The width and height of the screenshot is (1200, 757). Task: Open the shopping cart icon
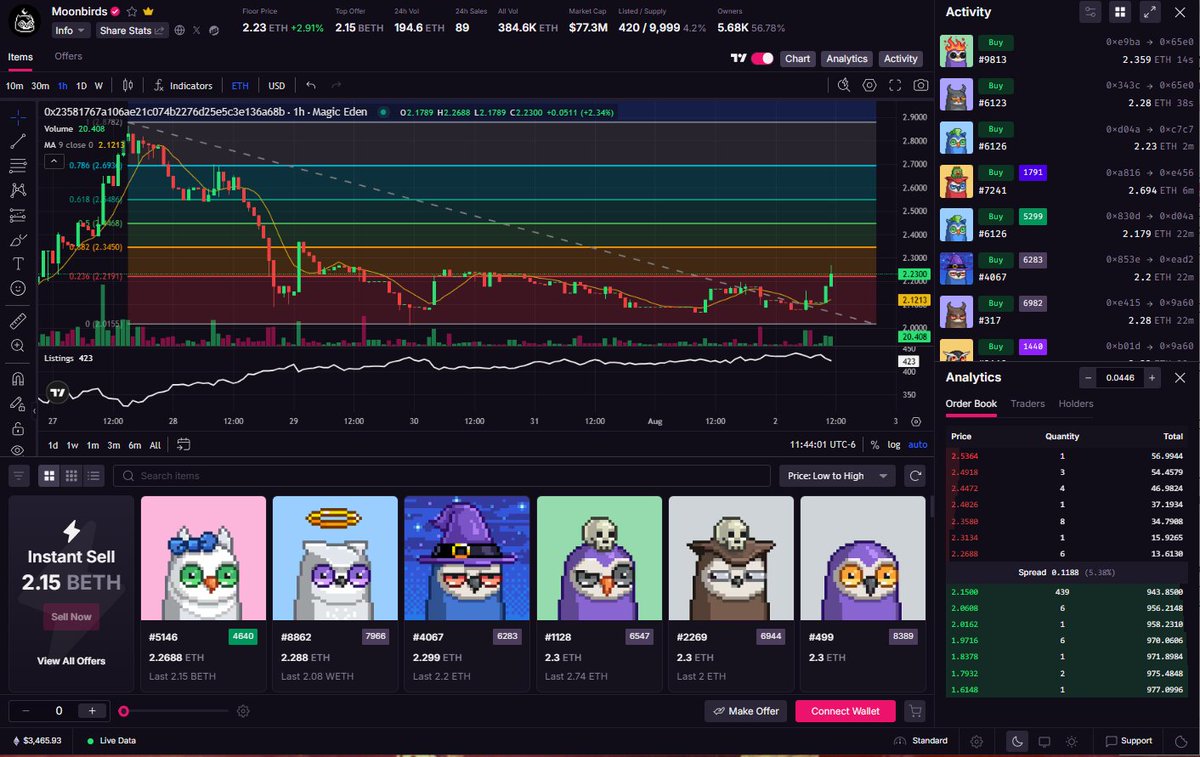(914, 711)
